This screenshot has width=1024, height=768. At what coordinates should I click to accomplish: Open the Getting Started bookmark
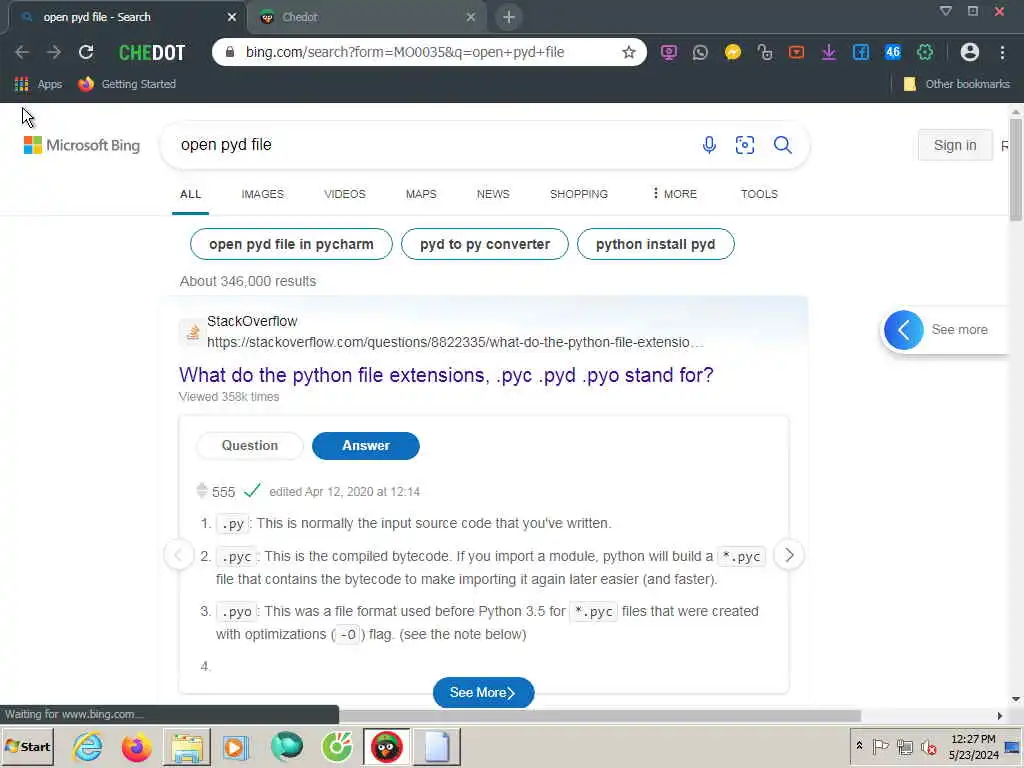tap(127, 84)
